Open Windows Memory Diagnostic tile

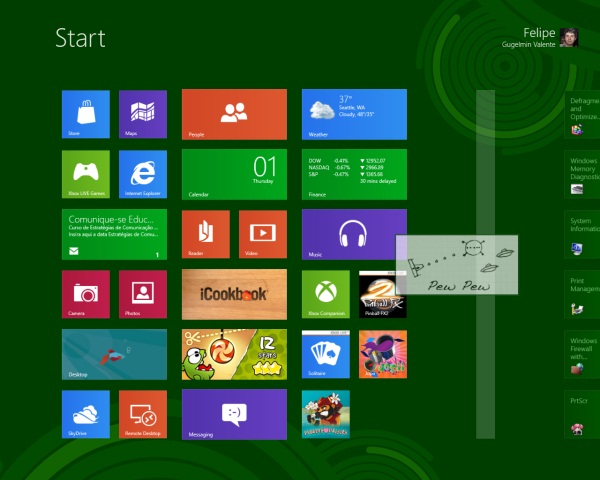tap(582, 175)
